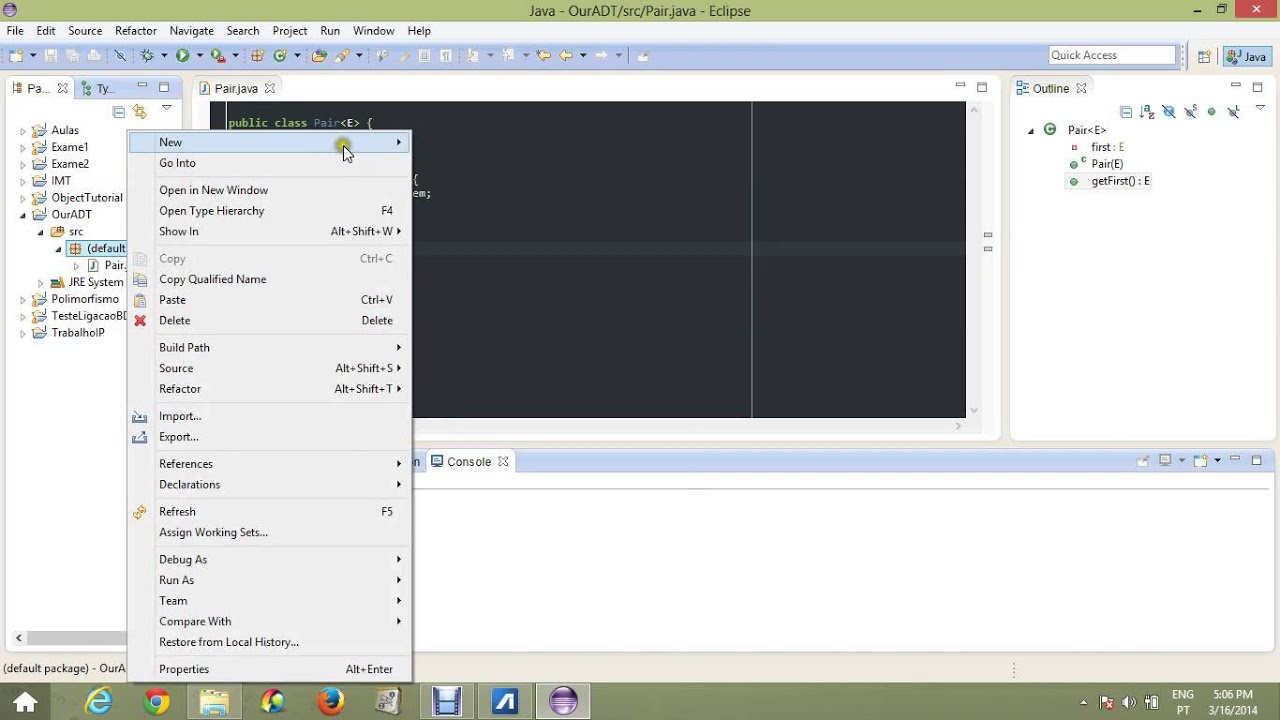Collapse all in Package Explorer toolbar
Image resolution: width=1280 pixels, height=720 pixels.
pyautogui.click(x=119, y=112)
